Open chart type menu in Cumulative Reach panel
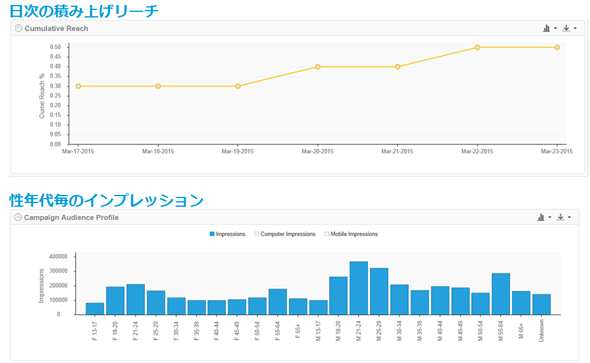This screenshot has width=590, height=363. click(x=546, y=28)
